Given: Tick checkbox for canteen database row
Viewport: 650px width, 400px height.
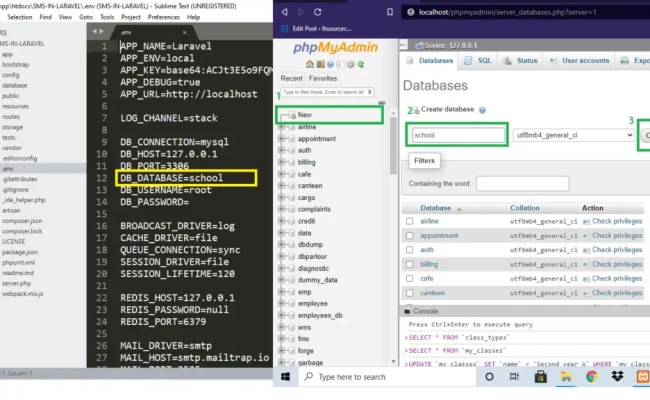Looking at the screenshot, I should [410, 293].
